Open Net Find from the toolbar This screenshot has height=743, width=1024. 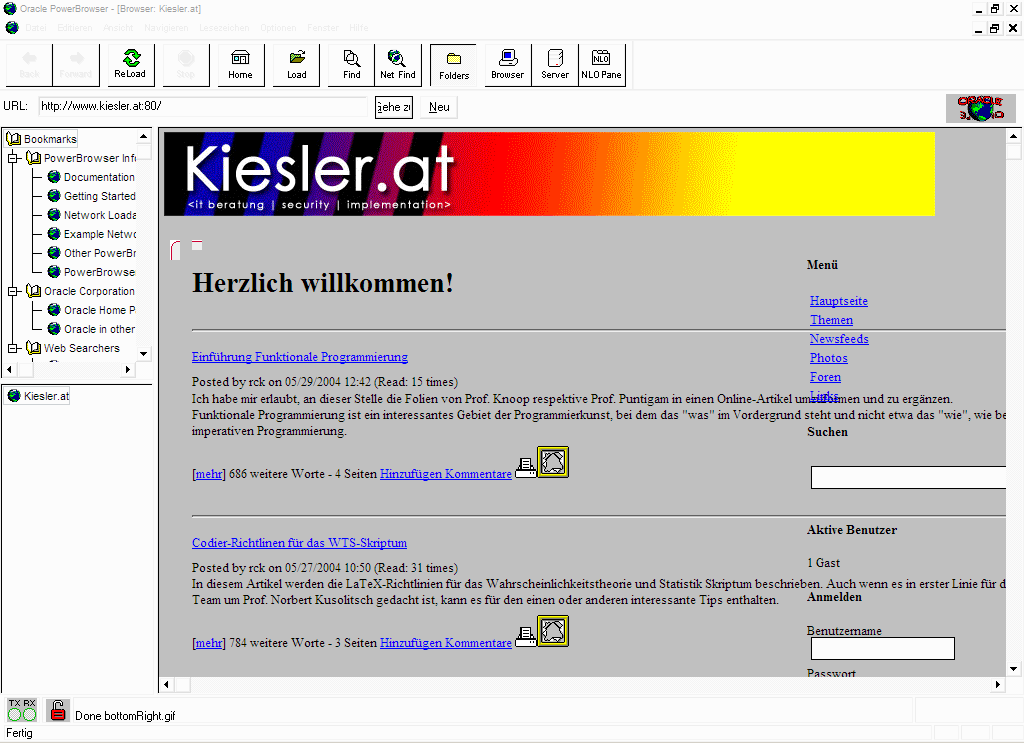click(x=398, y=65)
